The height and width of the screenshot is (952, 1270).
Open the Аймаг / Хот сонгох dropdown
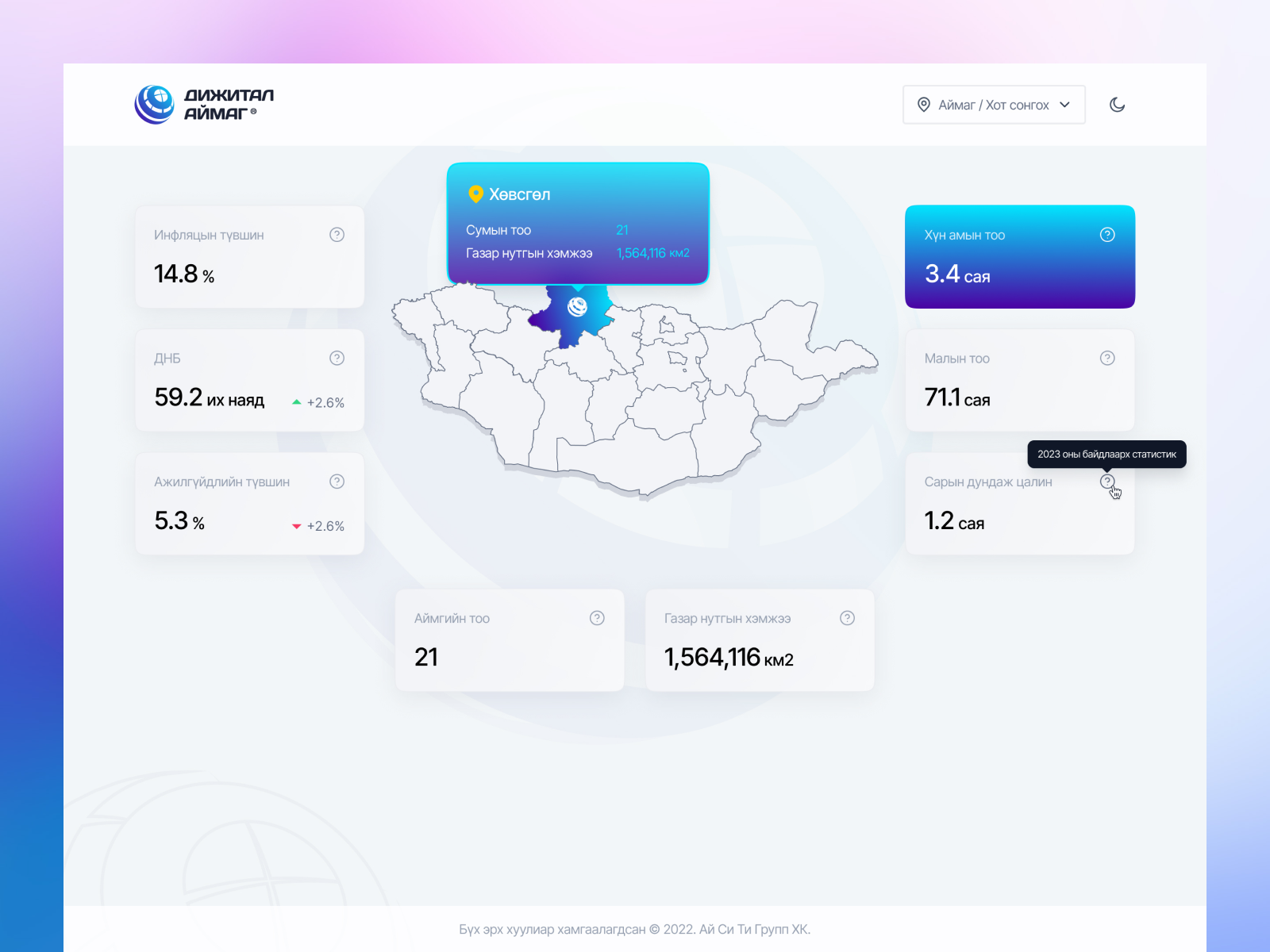pos(993,104)
